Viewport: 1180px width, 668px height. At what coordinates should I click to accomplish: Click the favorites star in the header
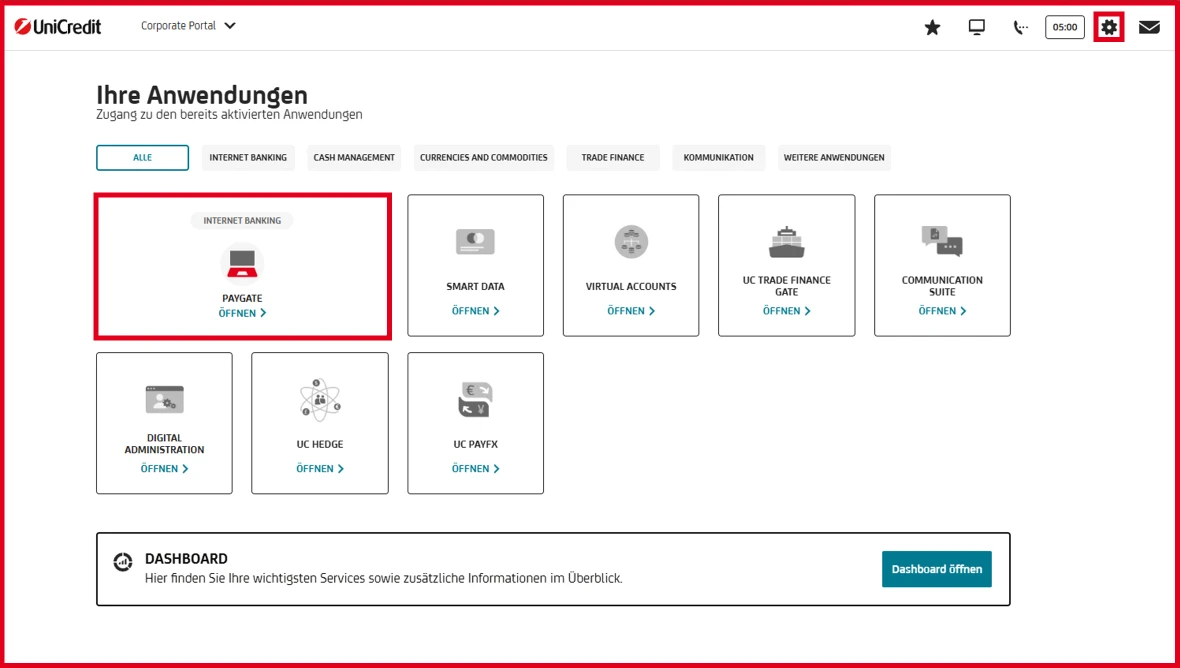click(x=932, y=27)
